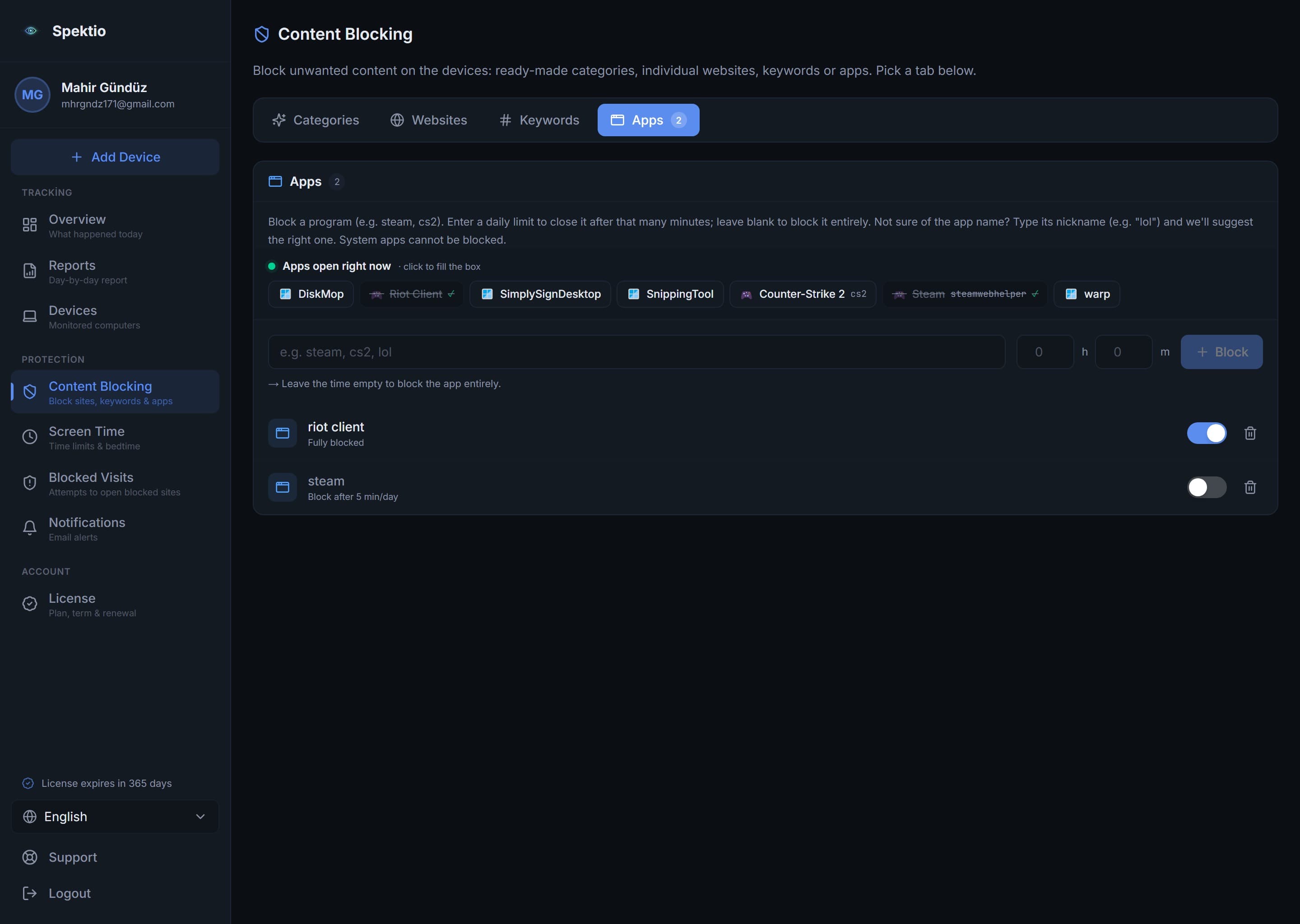
Task: Click the License checkmark badge icon
Action: pyautogui.click(x=30, y=604)
